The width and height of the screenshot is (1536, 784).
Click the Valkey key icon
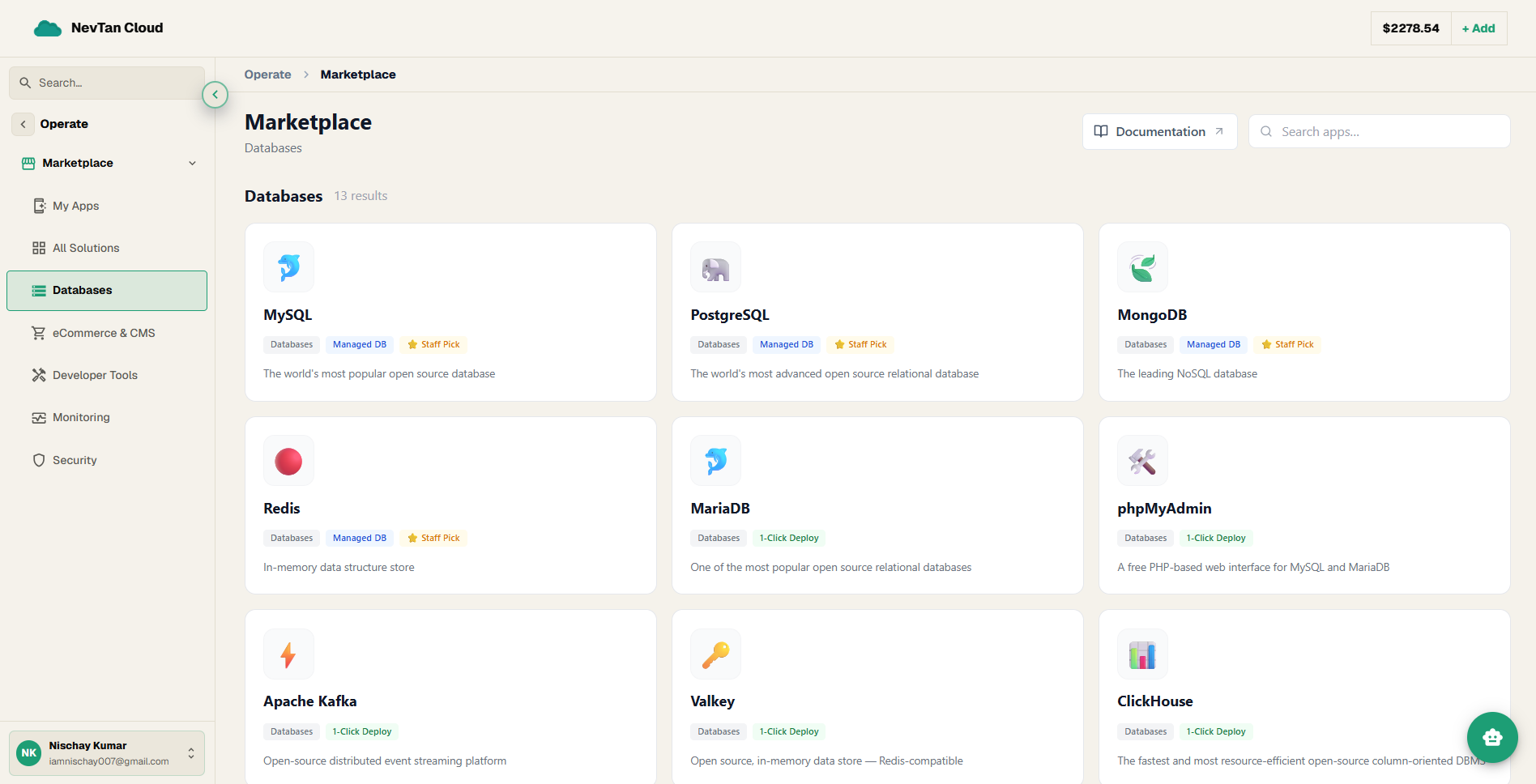[x=715, y=654]
